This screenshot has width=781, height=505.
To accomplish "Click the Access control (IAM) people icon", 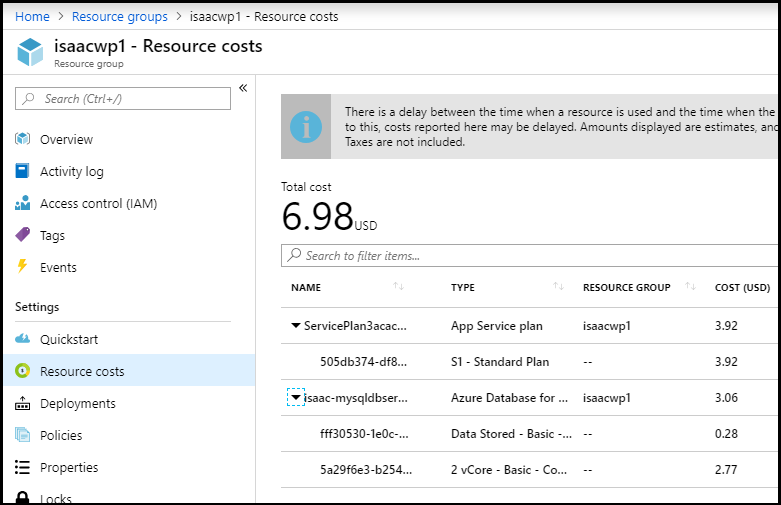I will click(x=23, y=203).
